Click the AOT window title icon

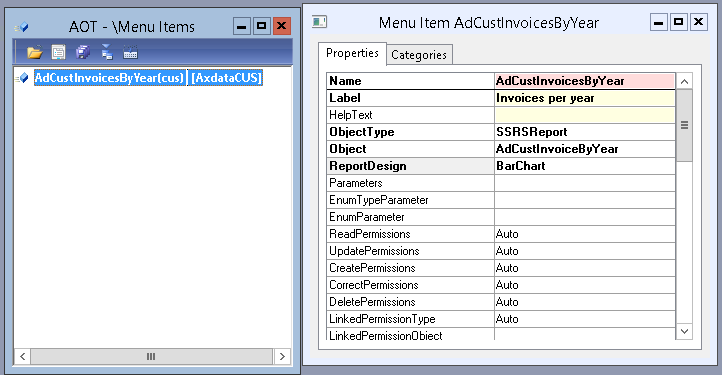coord(22,28)
